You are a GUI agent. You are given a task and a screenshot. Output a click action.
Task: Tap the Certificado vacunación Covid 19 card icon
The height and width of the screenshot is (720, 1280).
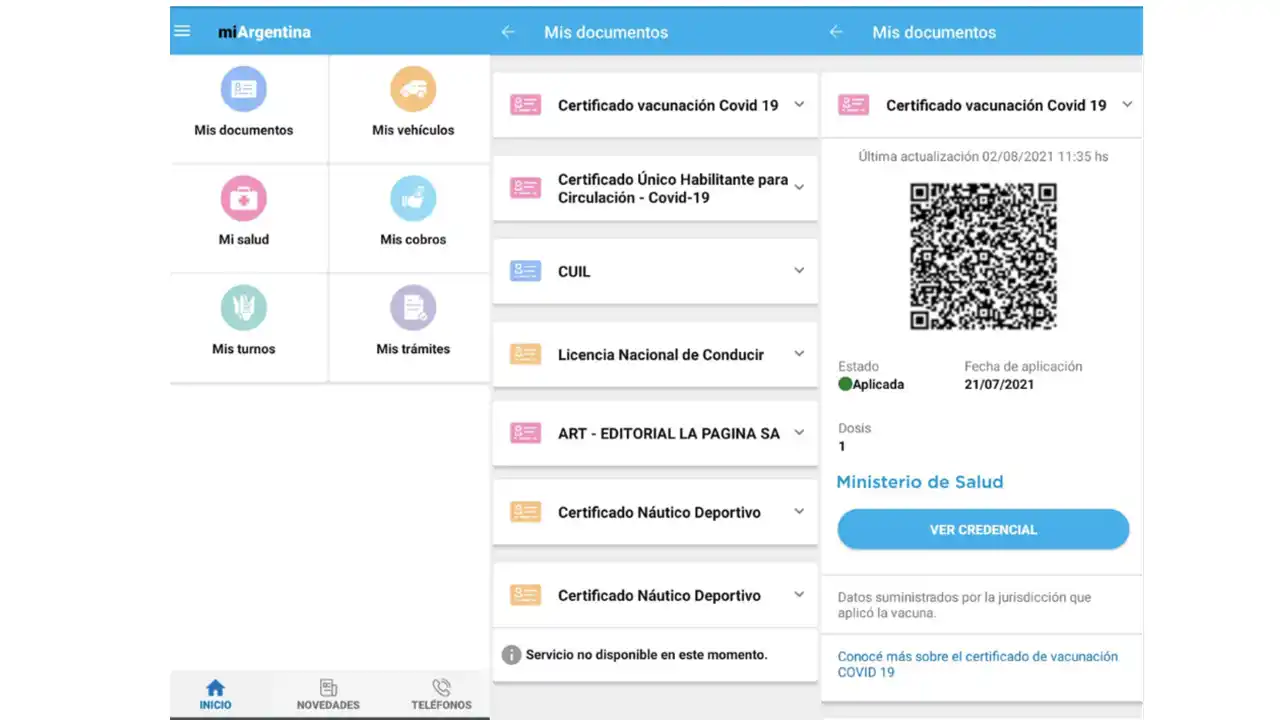click(525, 104)
